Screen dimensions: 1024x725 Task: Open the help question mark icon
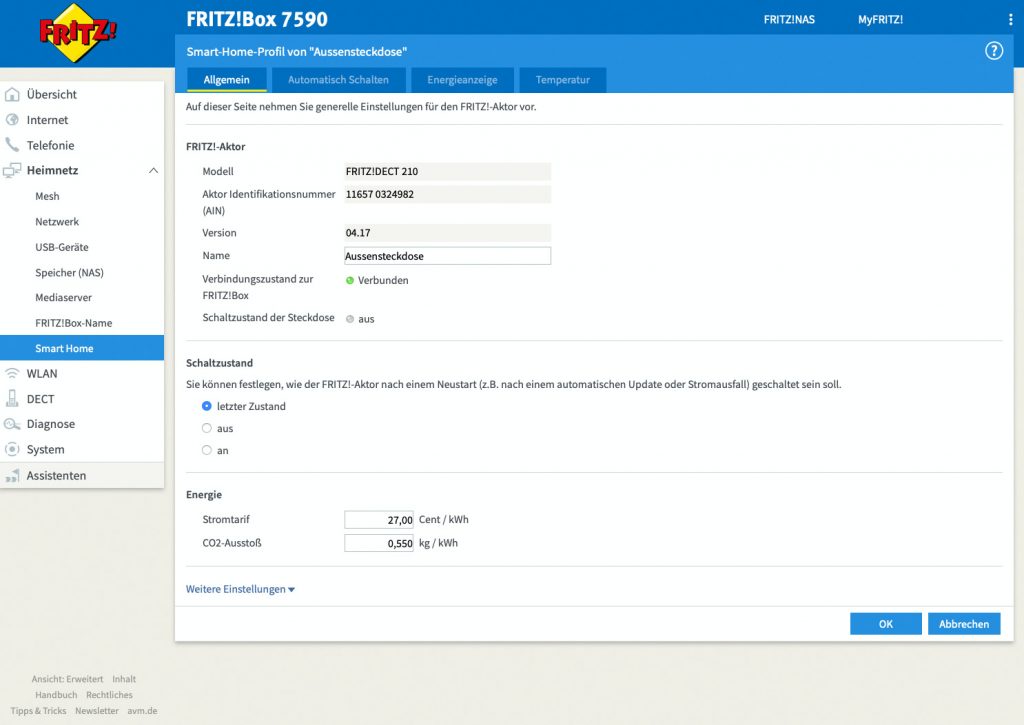tap(993, 51)
